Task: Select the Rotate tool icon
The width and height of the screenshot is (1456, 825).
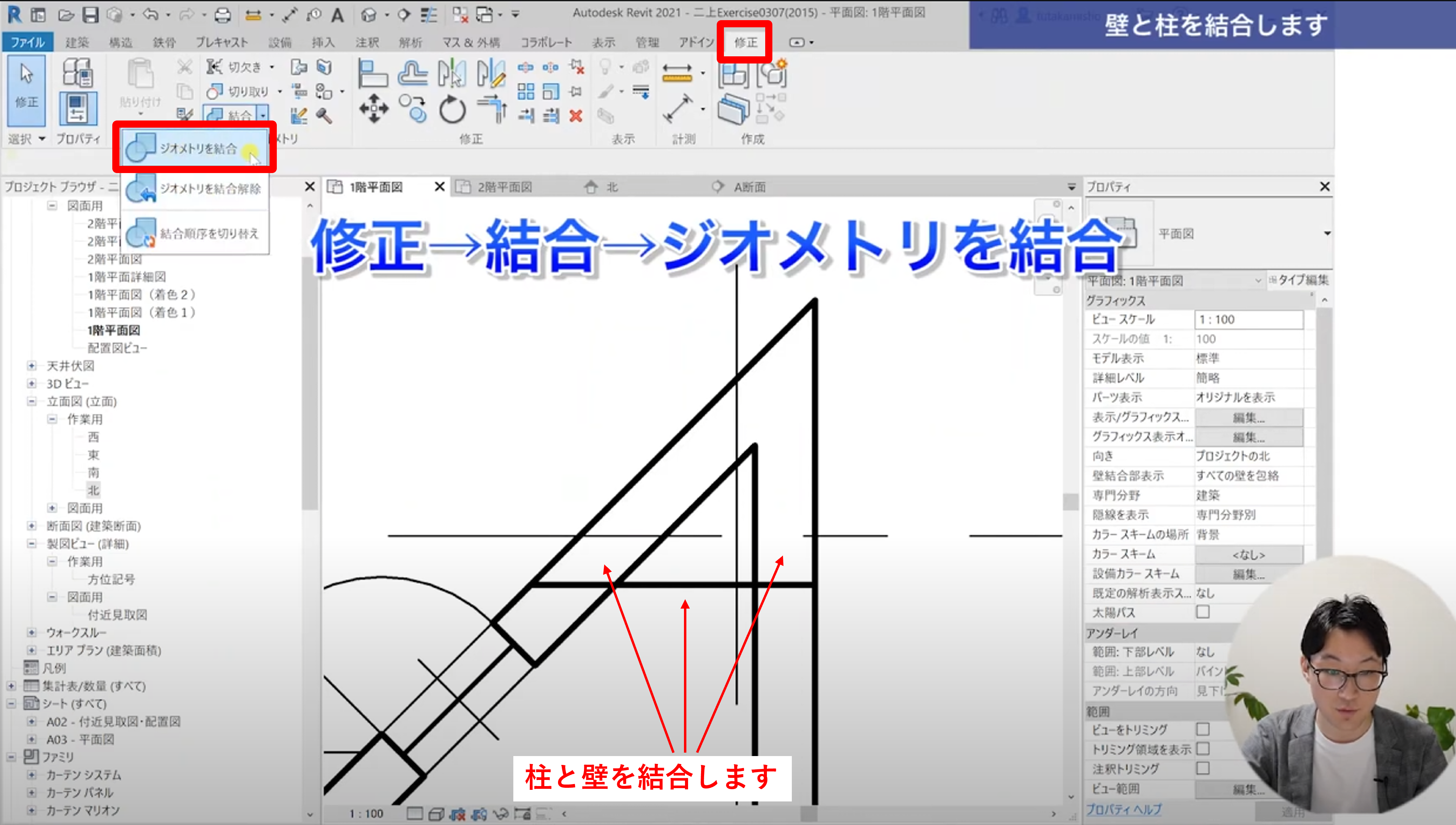Action: [452, 109]
